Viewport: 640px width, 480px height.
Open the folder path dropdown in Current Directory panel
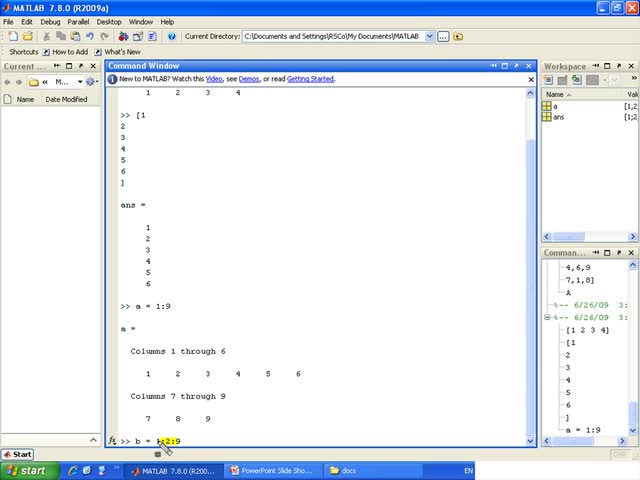click(80, 82)
